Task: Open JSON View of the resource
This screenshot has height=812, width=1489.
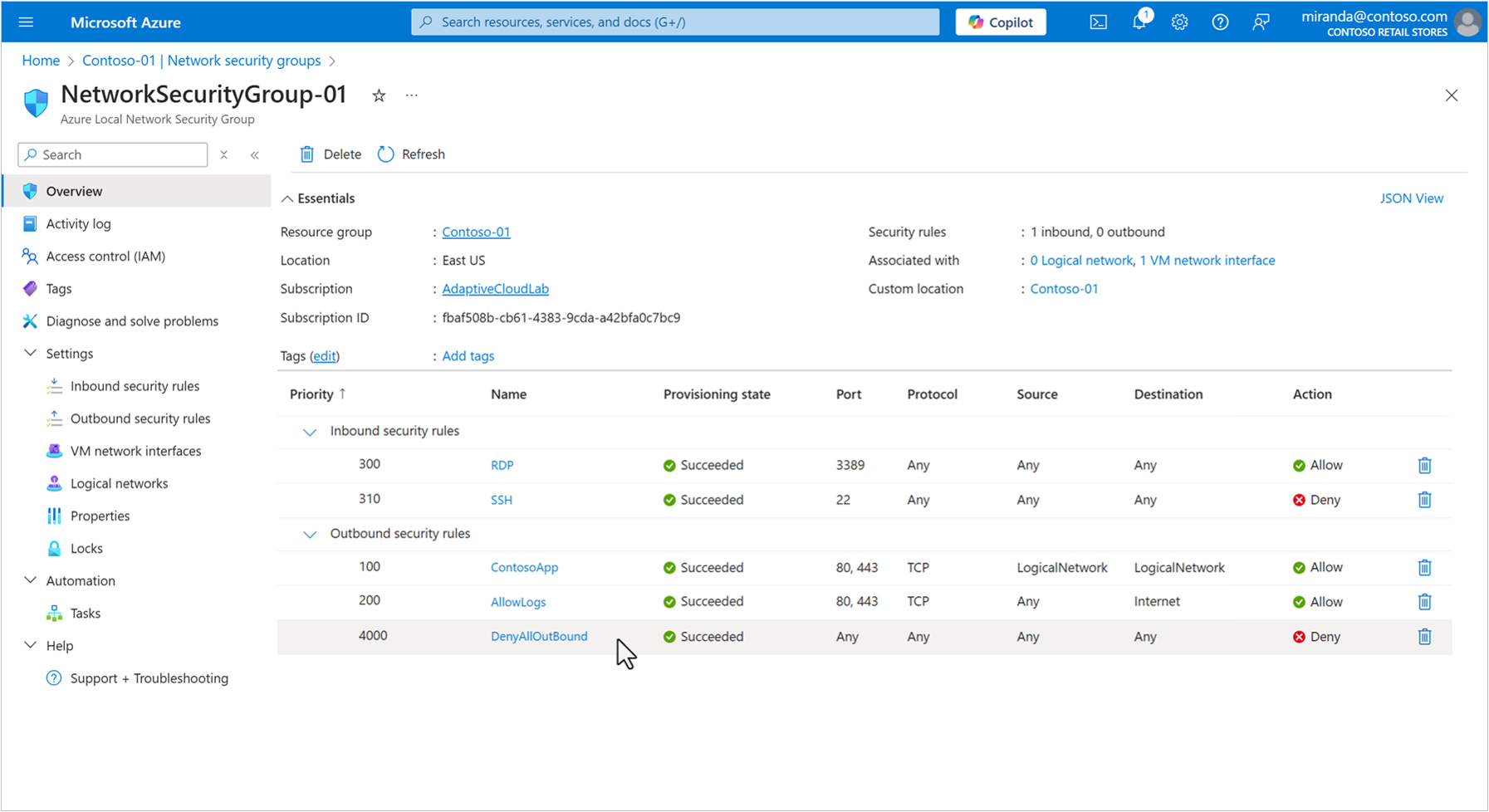Action: [x=1412, y=198]
